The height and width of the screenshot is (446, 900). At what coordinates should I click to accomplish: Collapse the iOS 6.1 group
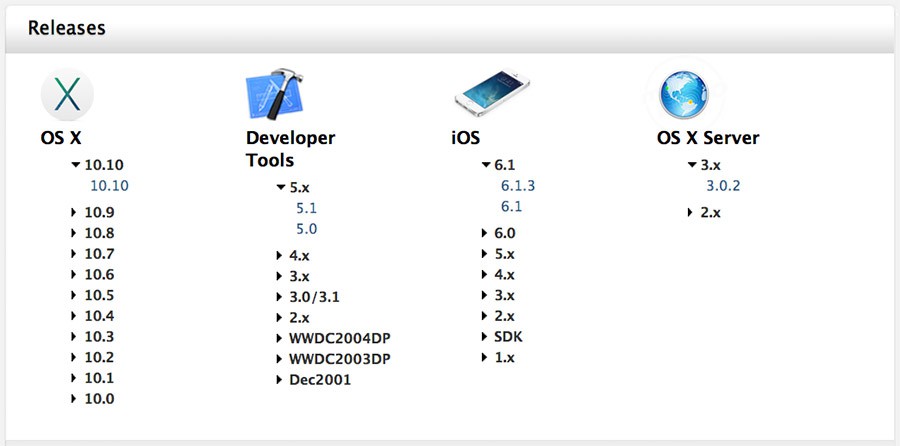pos(486,165)
